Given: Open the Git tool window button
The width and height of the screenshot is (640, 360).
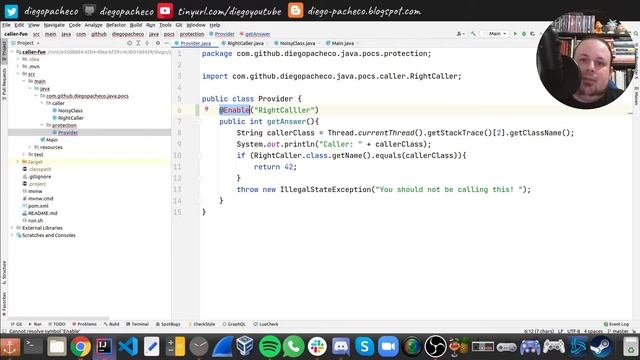Looking at the screenshot, I should click(16, 324).
